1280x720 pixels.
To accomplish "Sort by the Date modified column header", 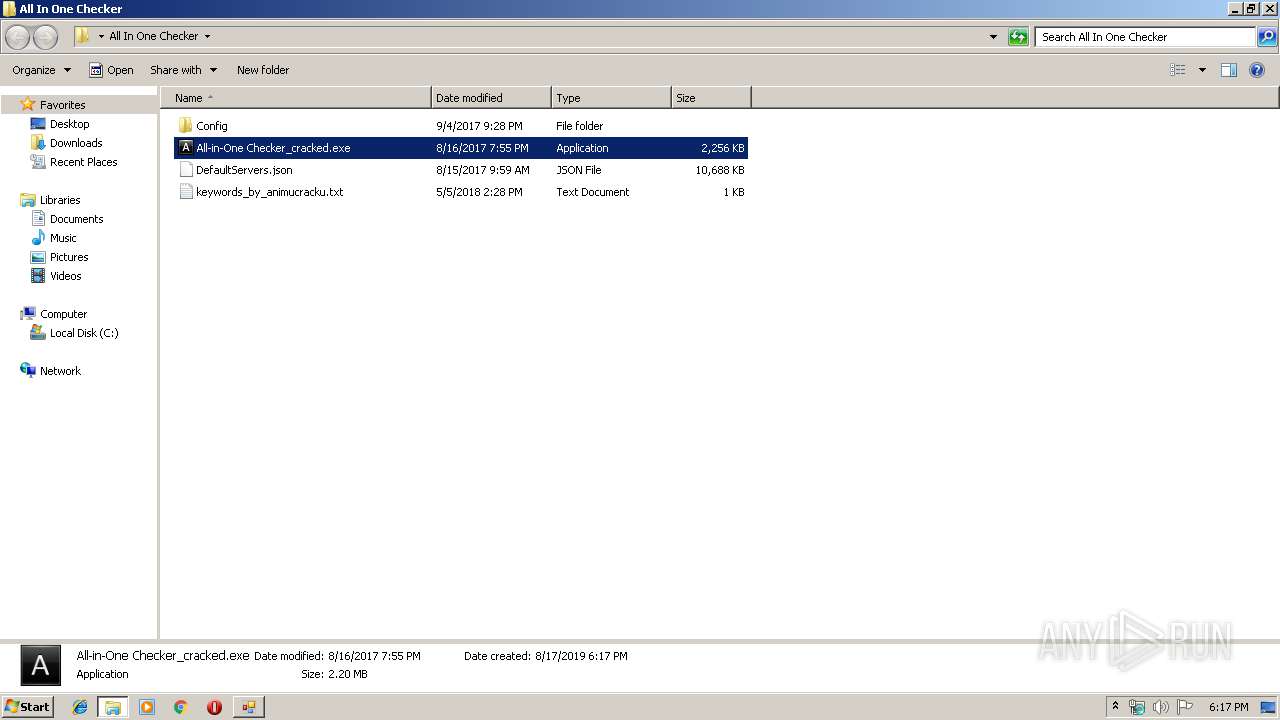I will tap(491, 98).
